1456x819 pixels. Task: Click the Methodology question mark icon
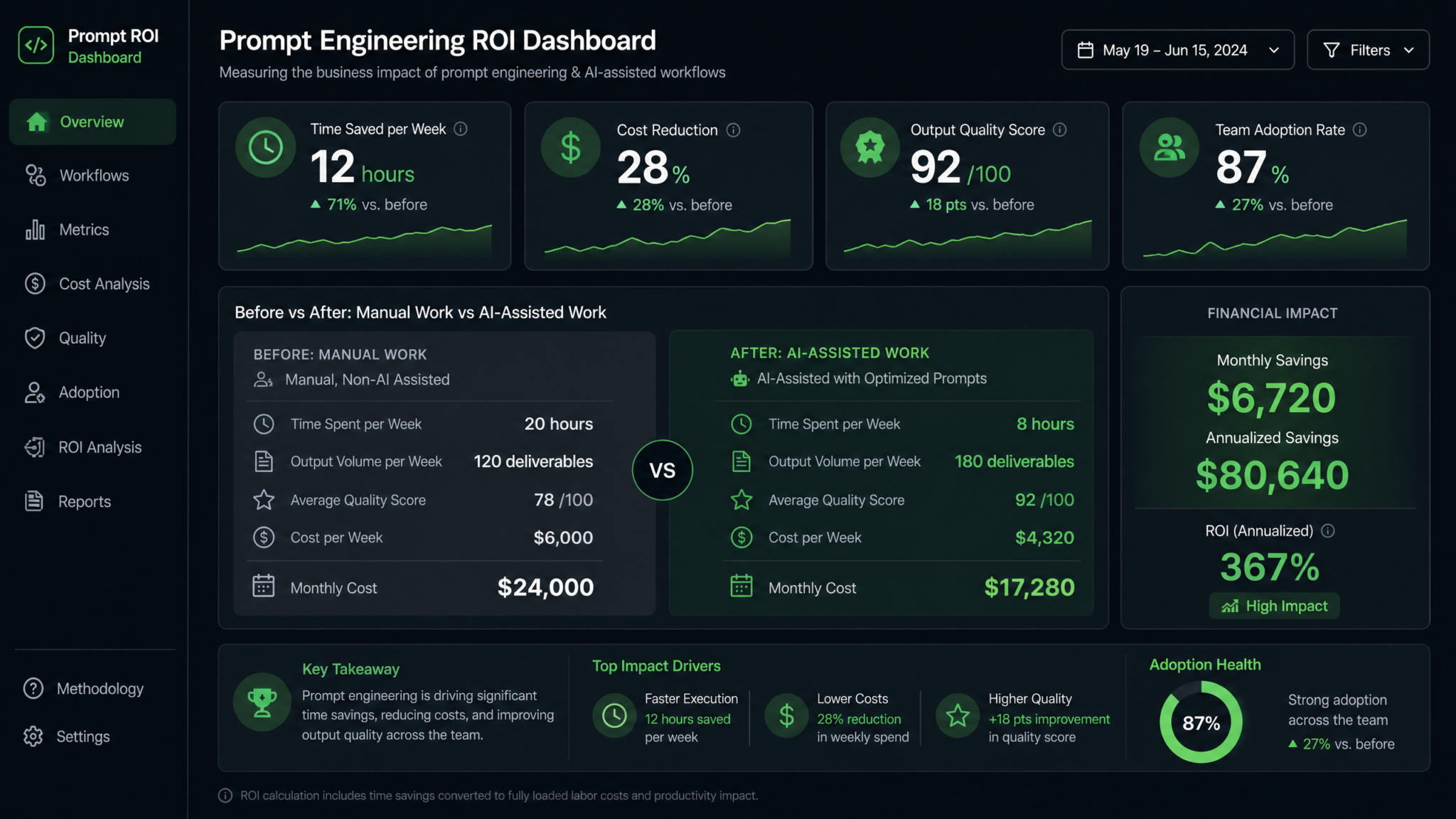pyautogui.click(x=33, y=688)
